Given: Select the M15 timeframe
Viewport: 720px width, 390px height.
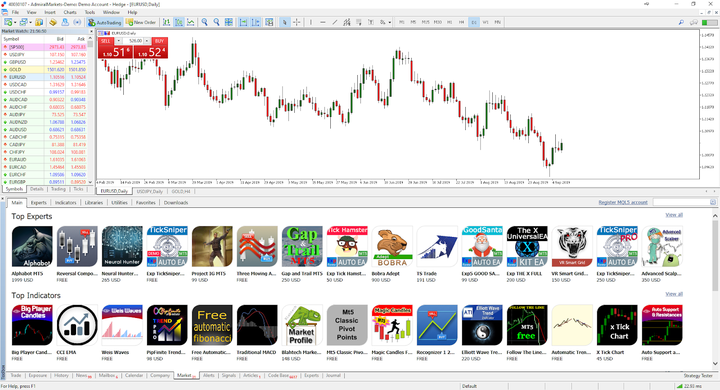Looking at the screenshot, I should click(x=426, y=22).
